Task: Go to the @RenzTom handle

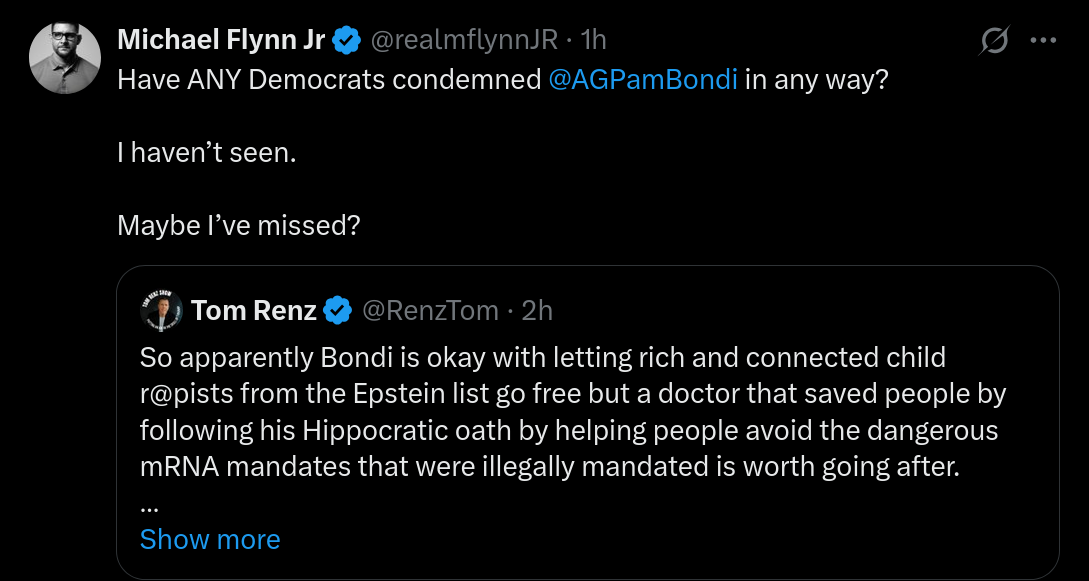Action: (x=430, y=310)
